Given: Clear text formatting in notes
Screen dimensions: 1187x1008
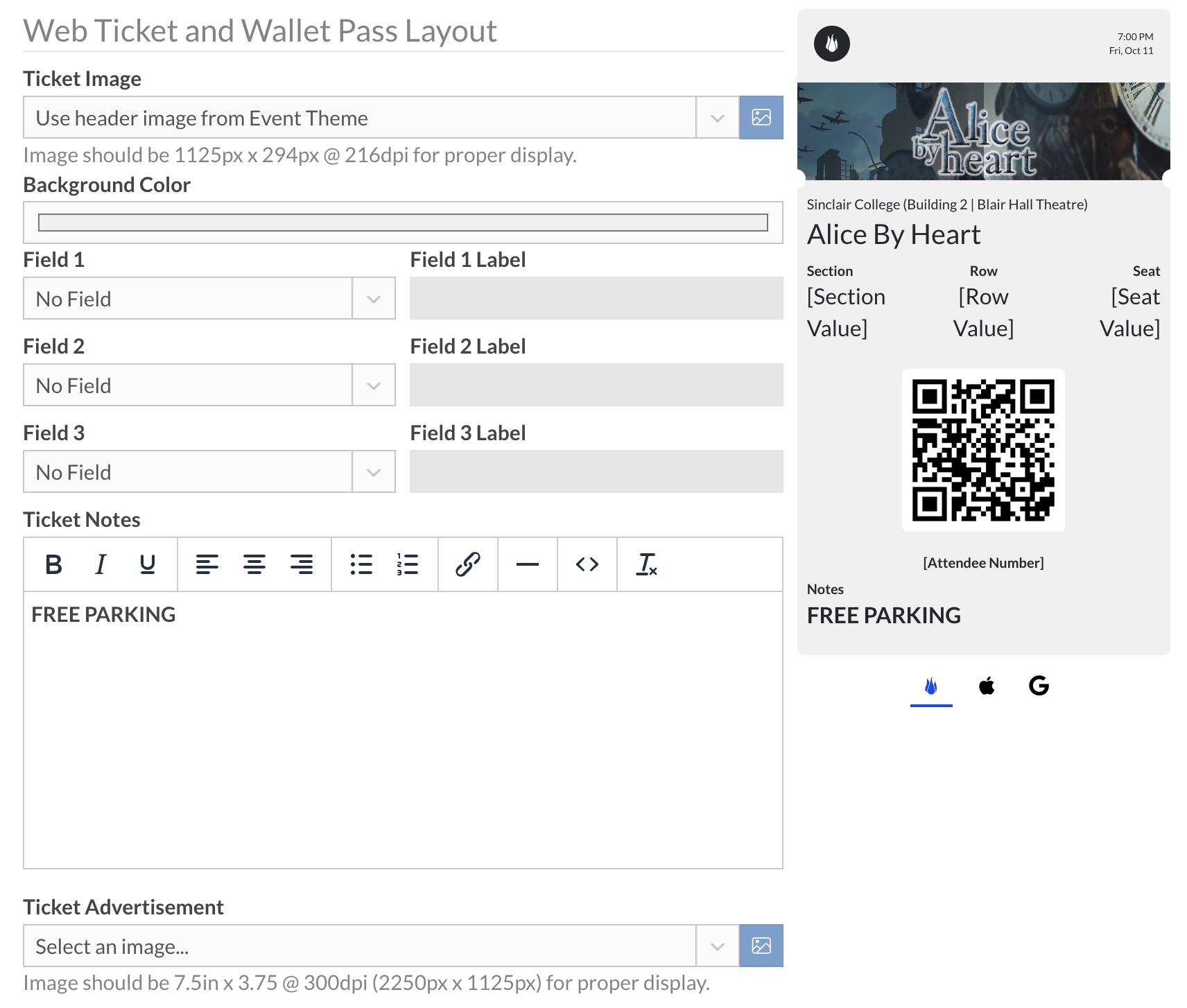Looking at the screenshot, I should click(x=646, y=564).
